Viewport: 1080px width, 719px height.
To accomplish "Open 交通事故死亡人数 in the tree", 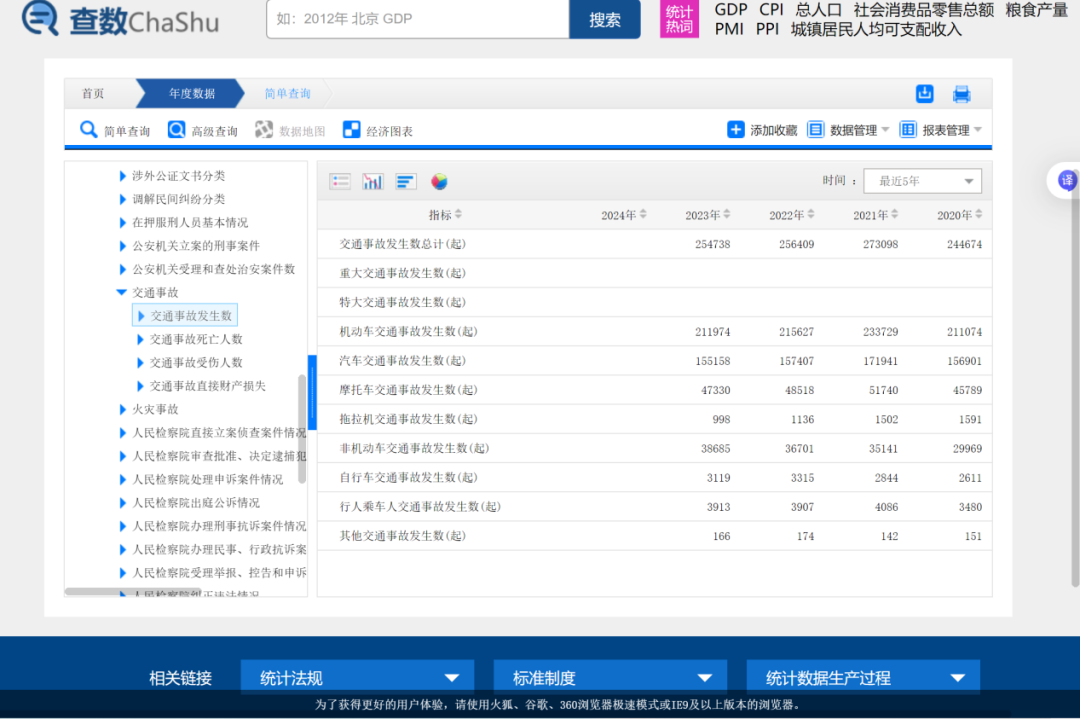I will pyautogui.click(x=196, y=339).
